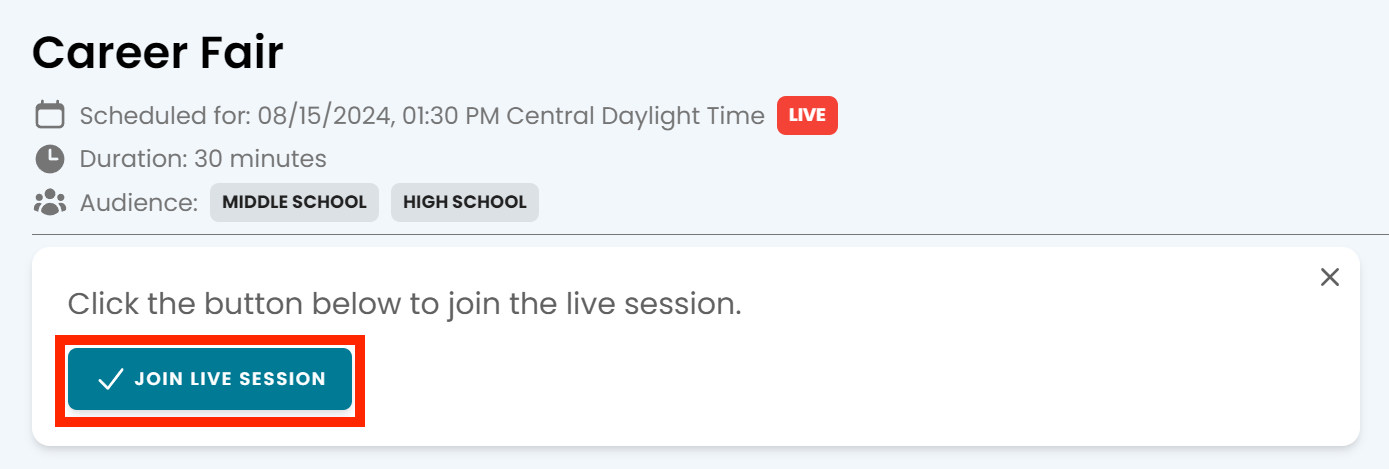Click the join live session instruction text
Screen dimensions: 1389x469
click(404, 304)
